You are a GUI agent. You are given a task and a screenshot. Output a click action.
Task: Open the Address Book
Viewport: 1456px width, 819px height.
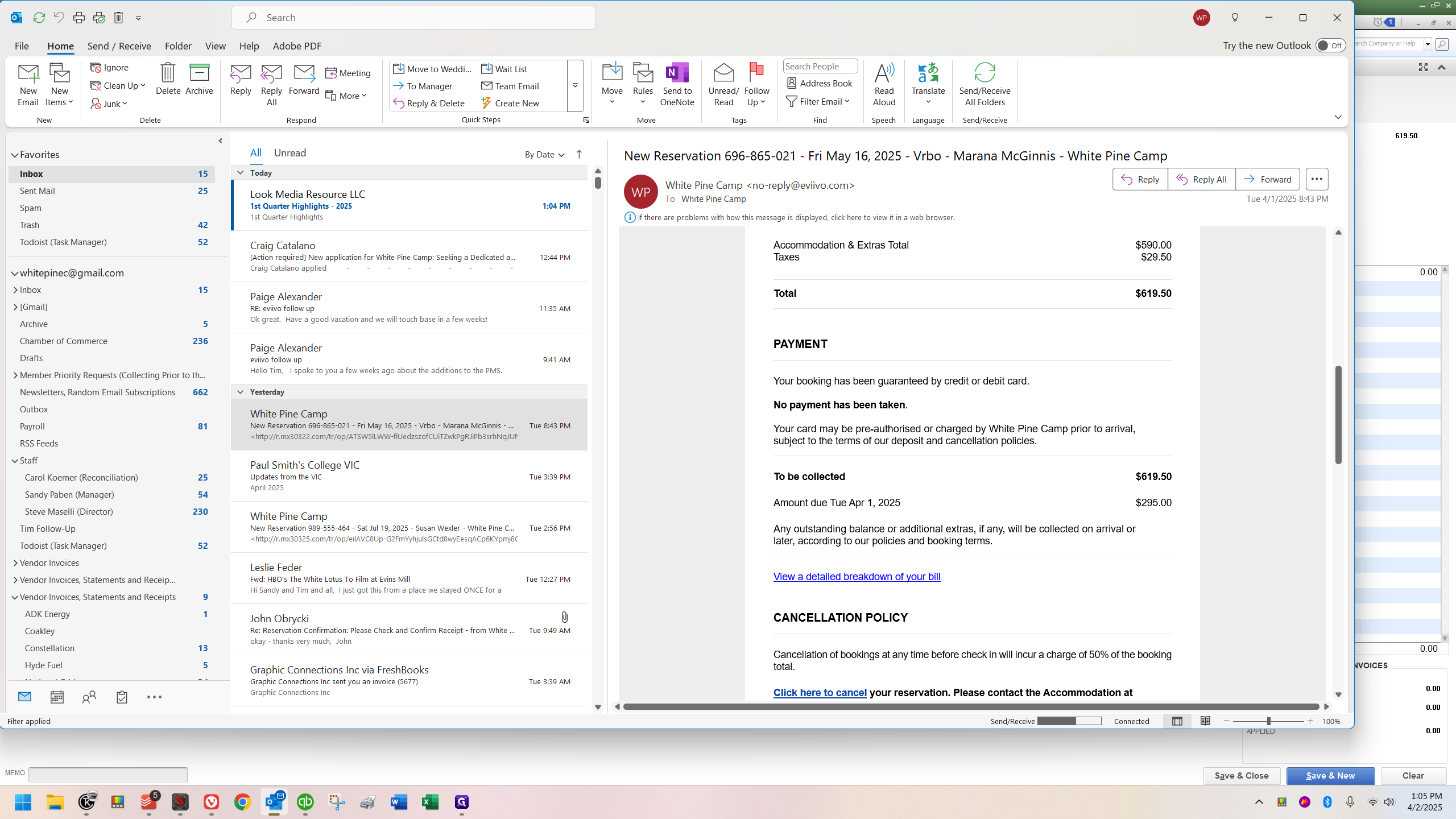pos(820,83)
